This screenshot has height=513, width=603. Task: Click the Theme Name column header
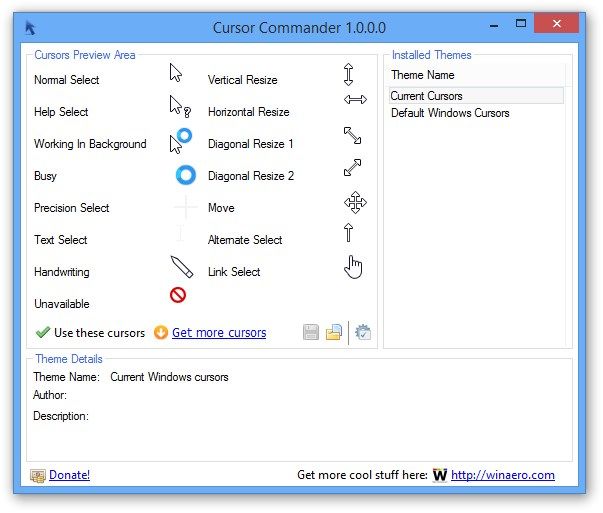click(x=477, y=75)
